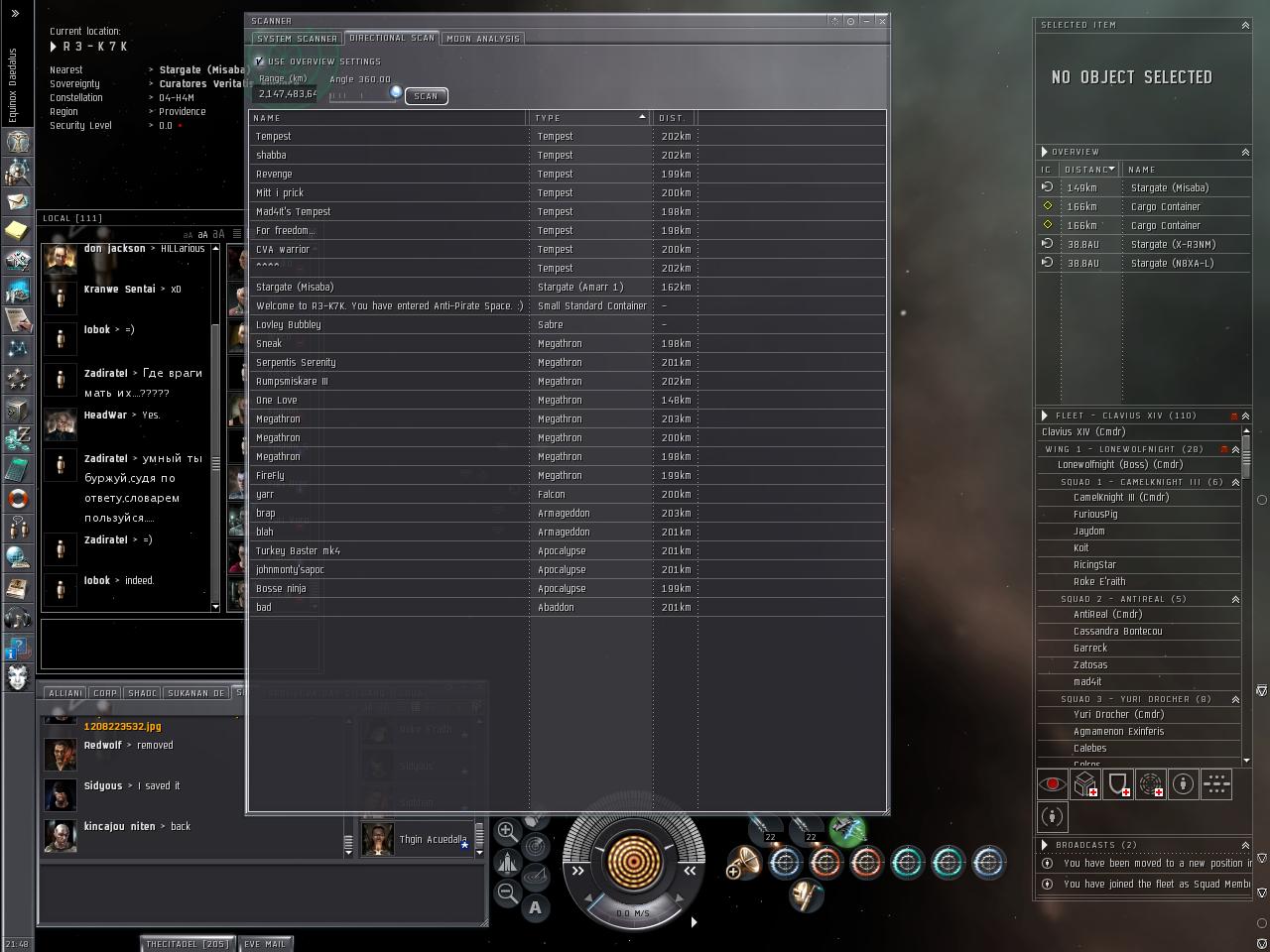Sort the Overview by the Distance column
The image size is (1270, 952).
tap(1089, 169)
